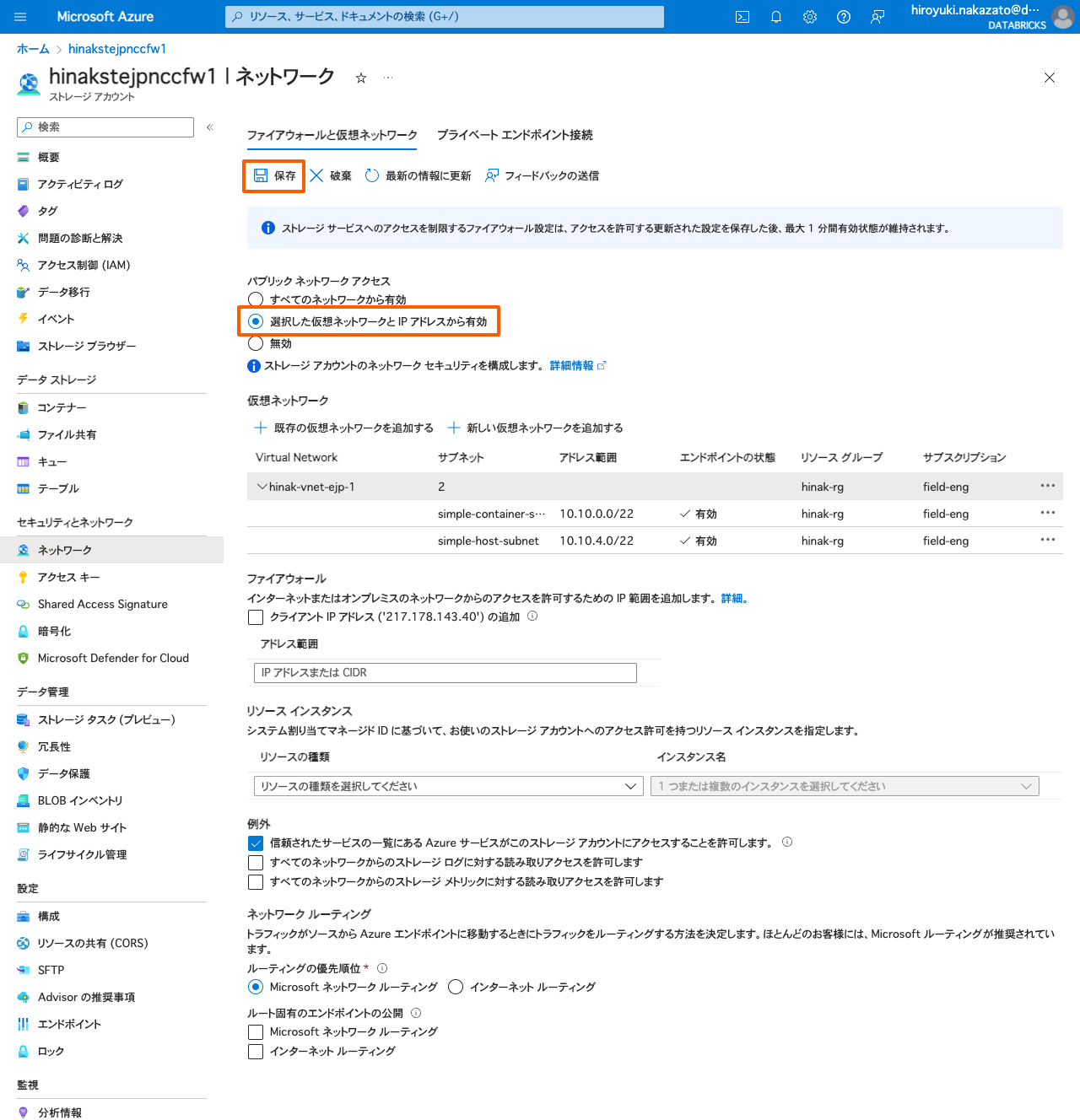Check Internet routing endpoint publish checkbox
Image resolution: width=1080 pixels, height=1120 pixels.
(x=256, y=1051)
